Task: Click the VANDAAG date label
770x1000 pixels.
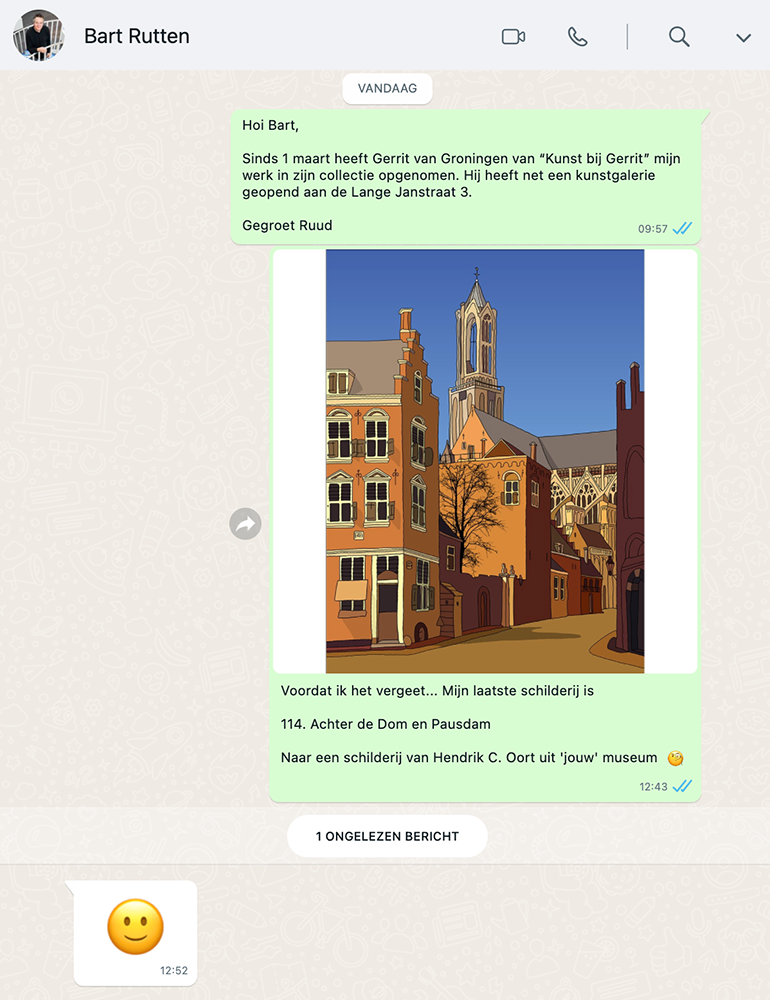Action: click(387, 88)
